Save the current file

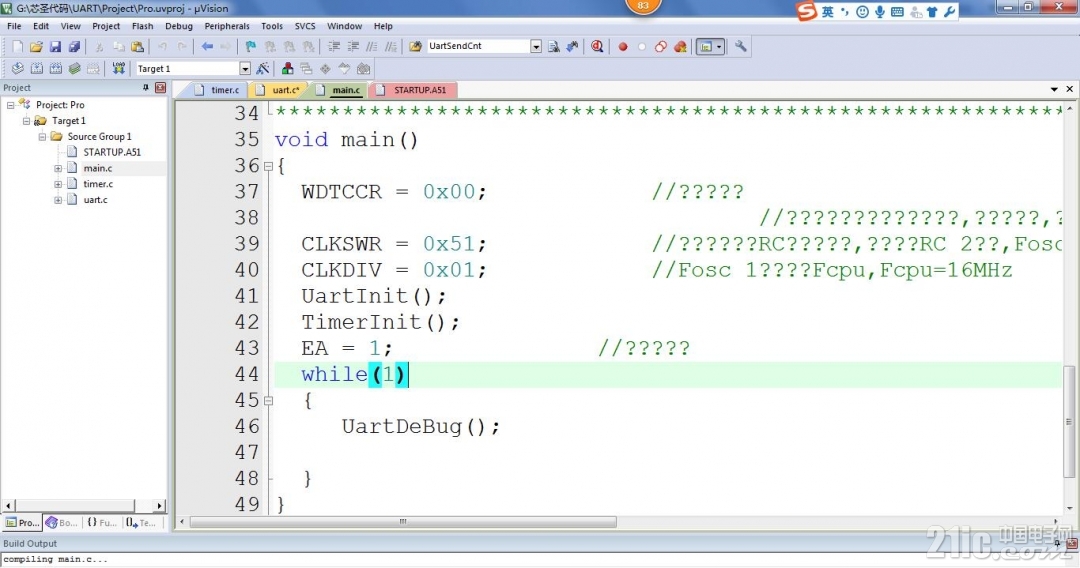(55, 47)
